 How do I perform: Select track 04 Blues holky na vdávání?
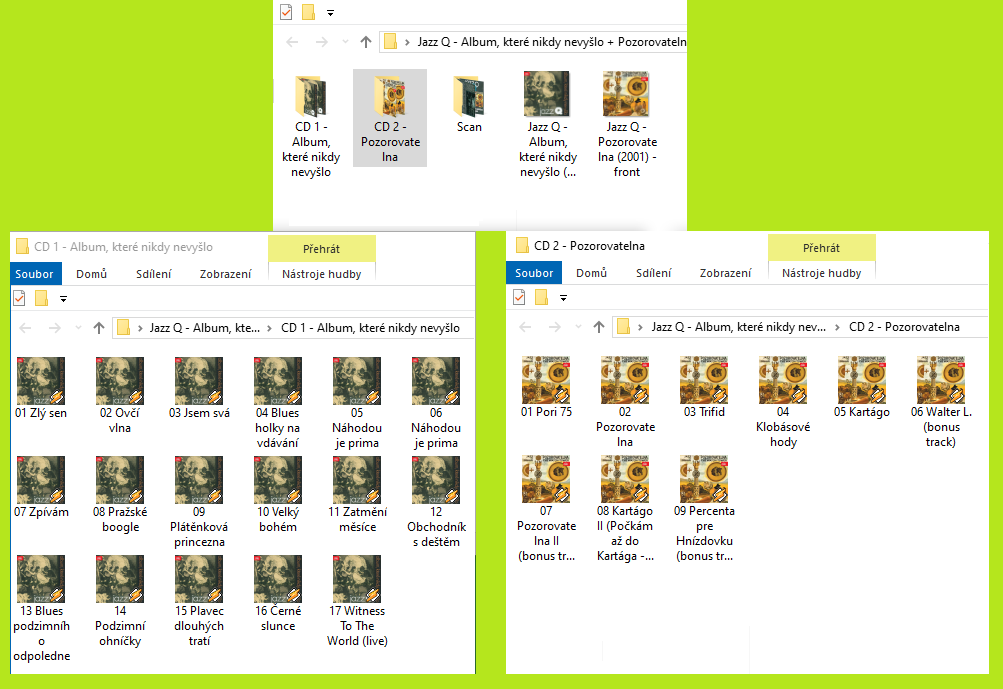[x=278, y=403]
